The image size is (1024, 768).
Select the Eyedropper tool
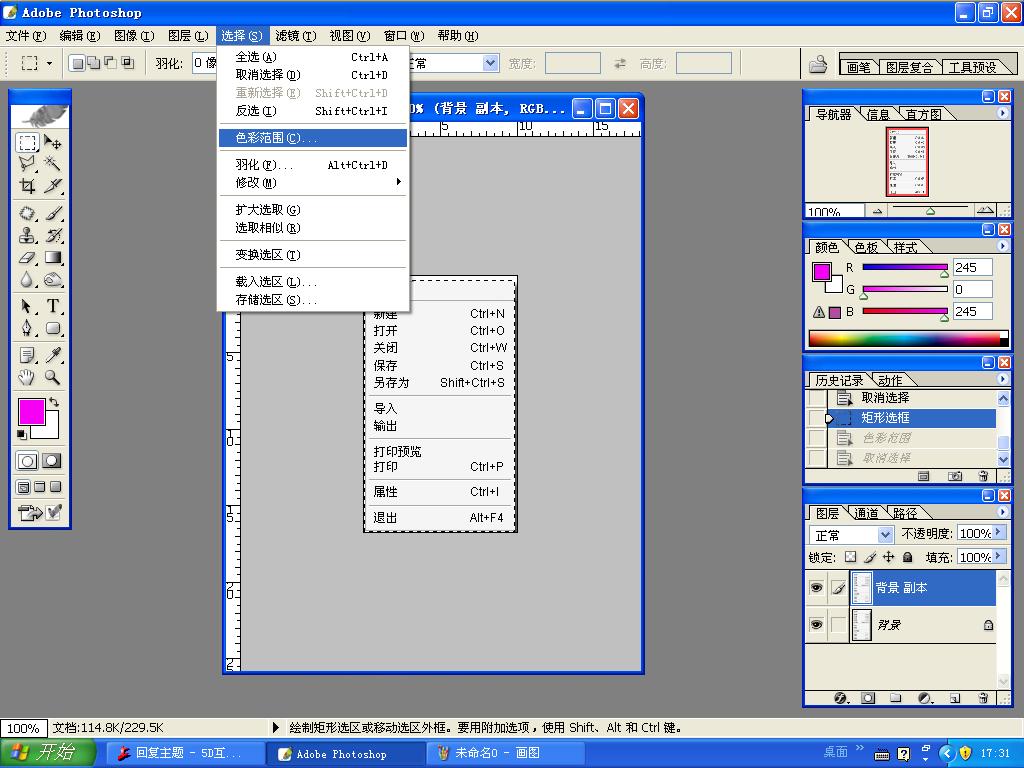(x=53, y=355)
